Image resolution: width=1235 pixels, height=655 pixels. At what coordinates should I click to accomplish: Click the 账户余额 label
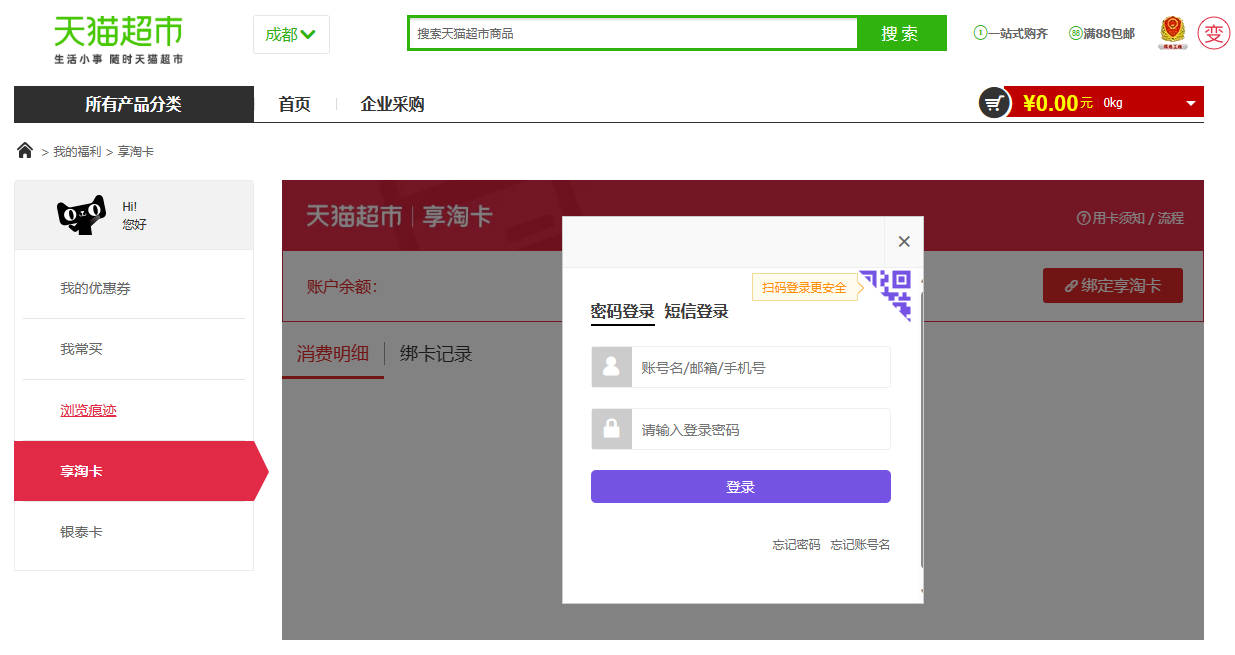click(342, 288)
